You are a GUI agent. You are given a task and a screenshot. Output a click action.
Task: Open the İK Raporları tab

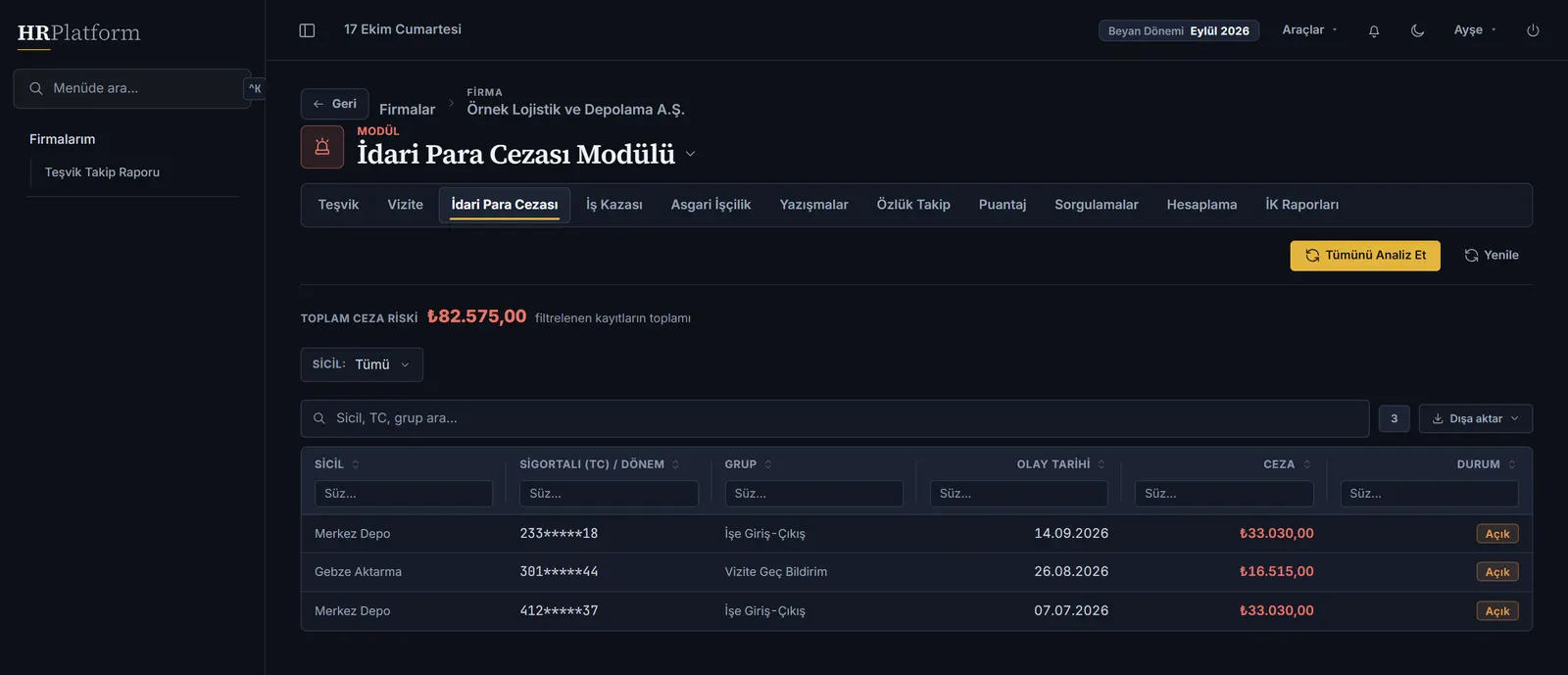(1301, 205)
